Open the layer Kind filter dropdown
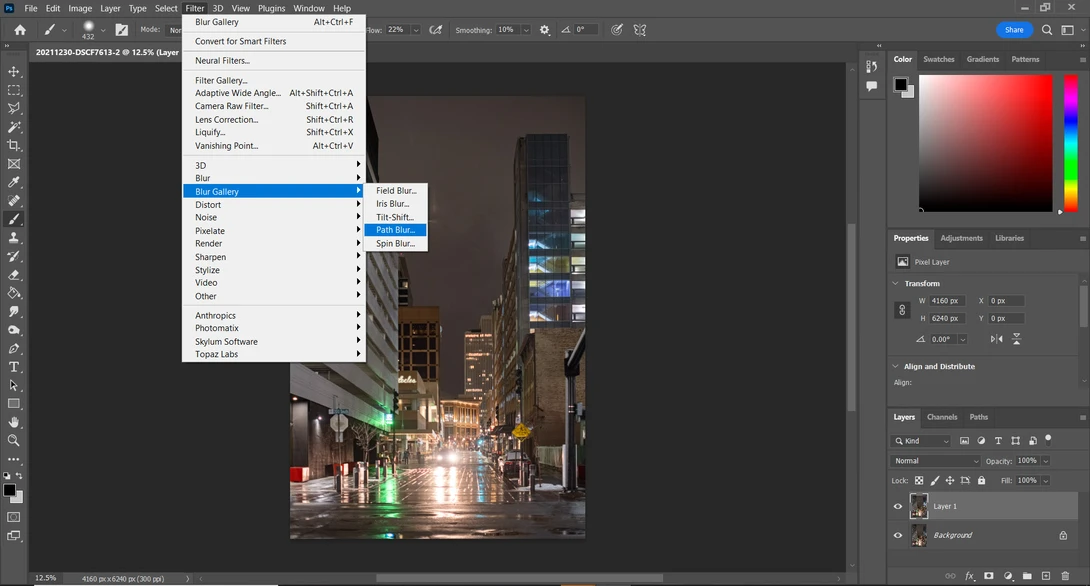1090x586 pixels. [x=920, y=441]
